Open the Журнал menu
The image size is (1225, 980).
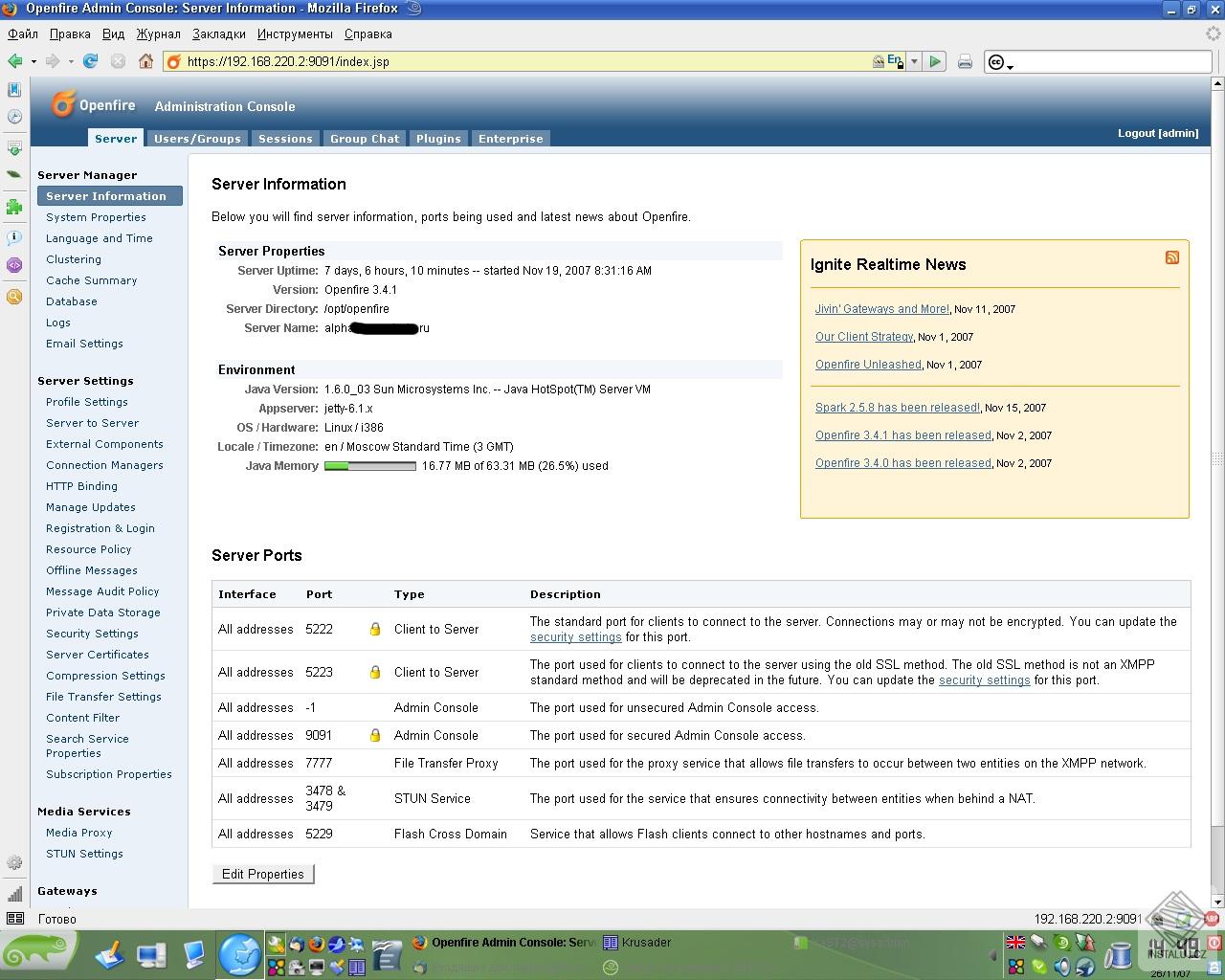[x=158, y=33]
